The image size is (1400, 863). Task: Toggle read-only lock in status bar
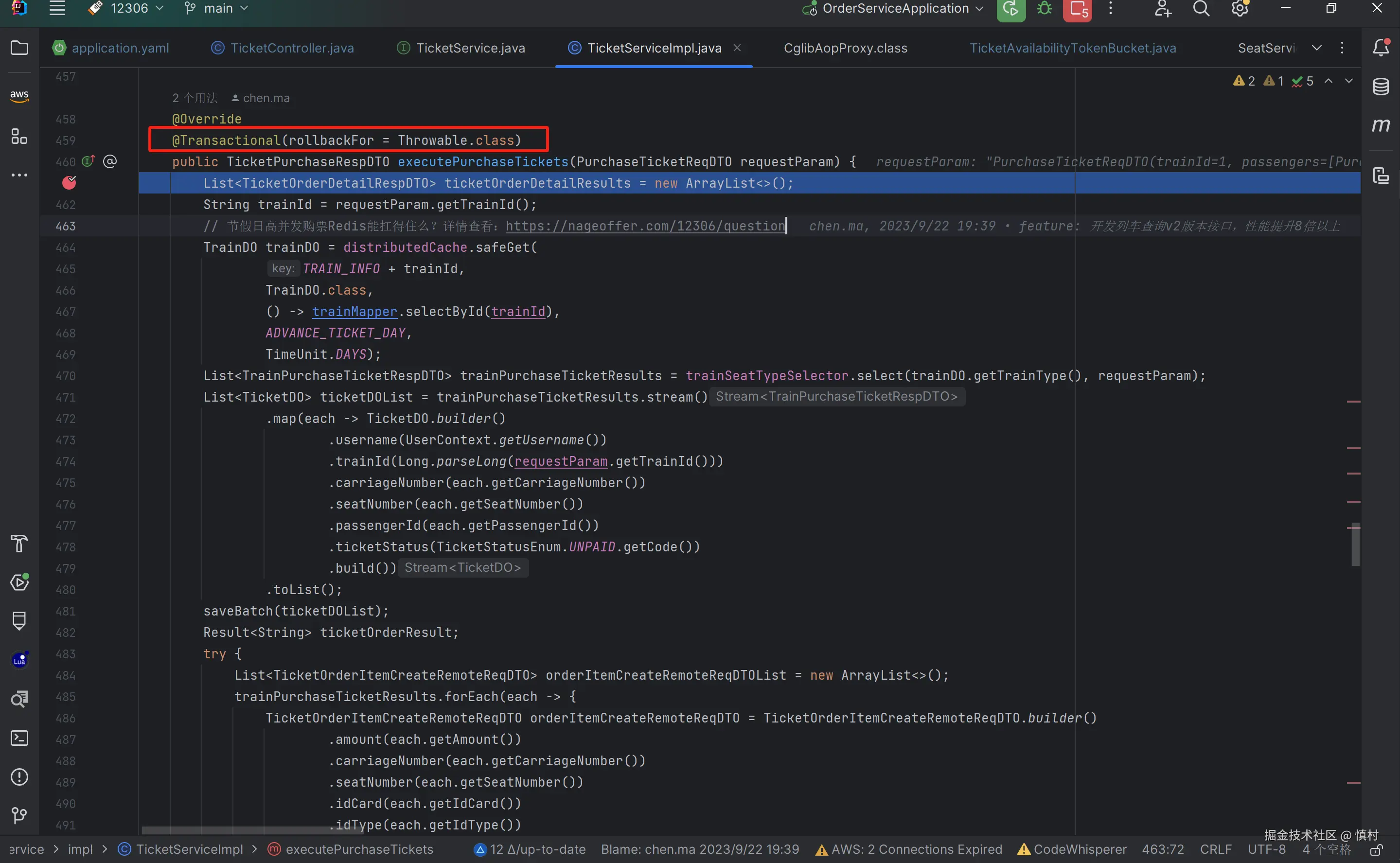pos(1377,850)
